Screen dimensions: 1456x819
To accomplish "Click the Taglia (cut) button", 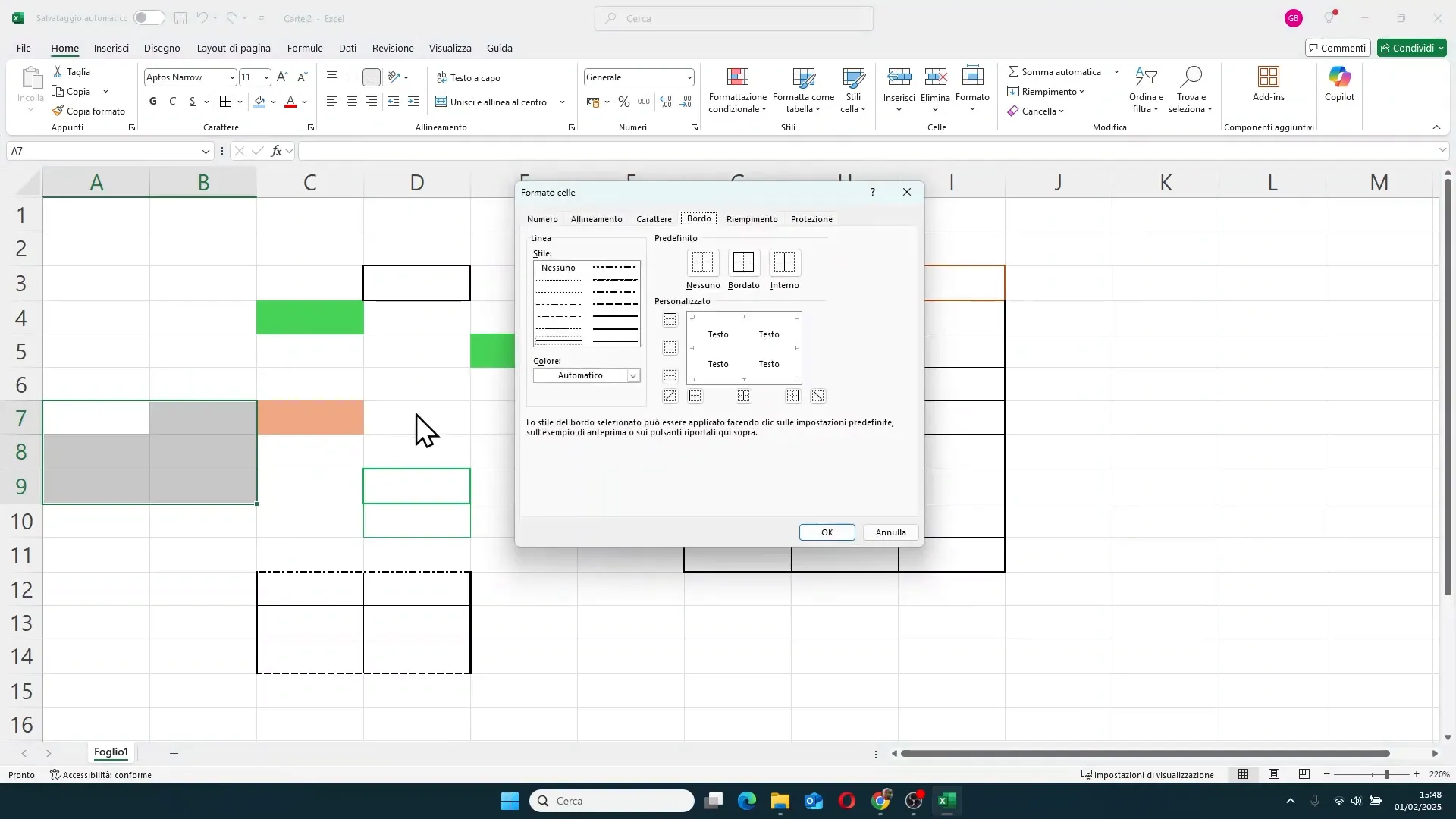I will coord(71,71).
